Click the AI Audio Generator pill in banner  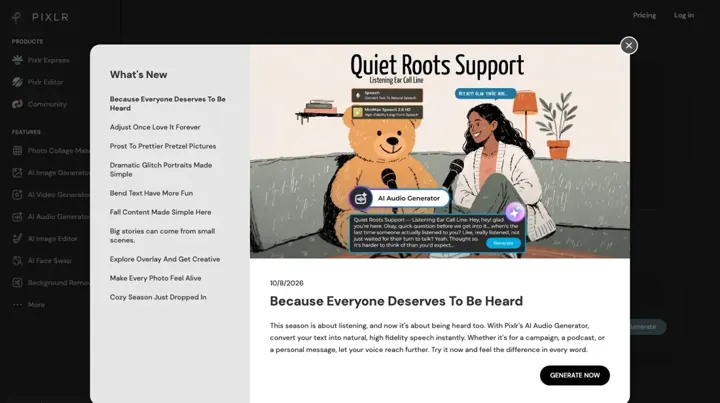399,198
